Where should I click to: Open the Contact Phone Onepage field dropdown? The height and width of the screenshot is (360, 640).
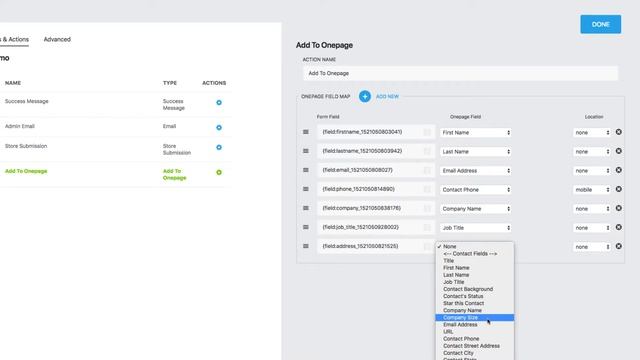476,190
